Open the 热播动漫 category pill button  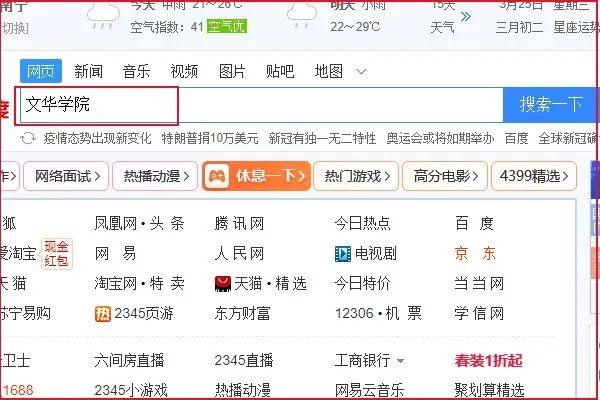click(x=155, y=176)
